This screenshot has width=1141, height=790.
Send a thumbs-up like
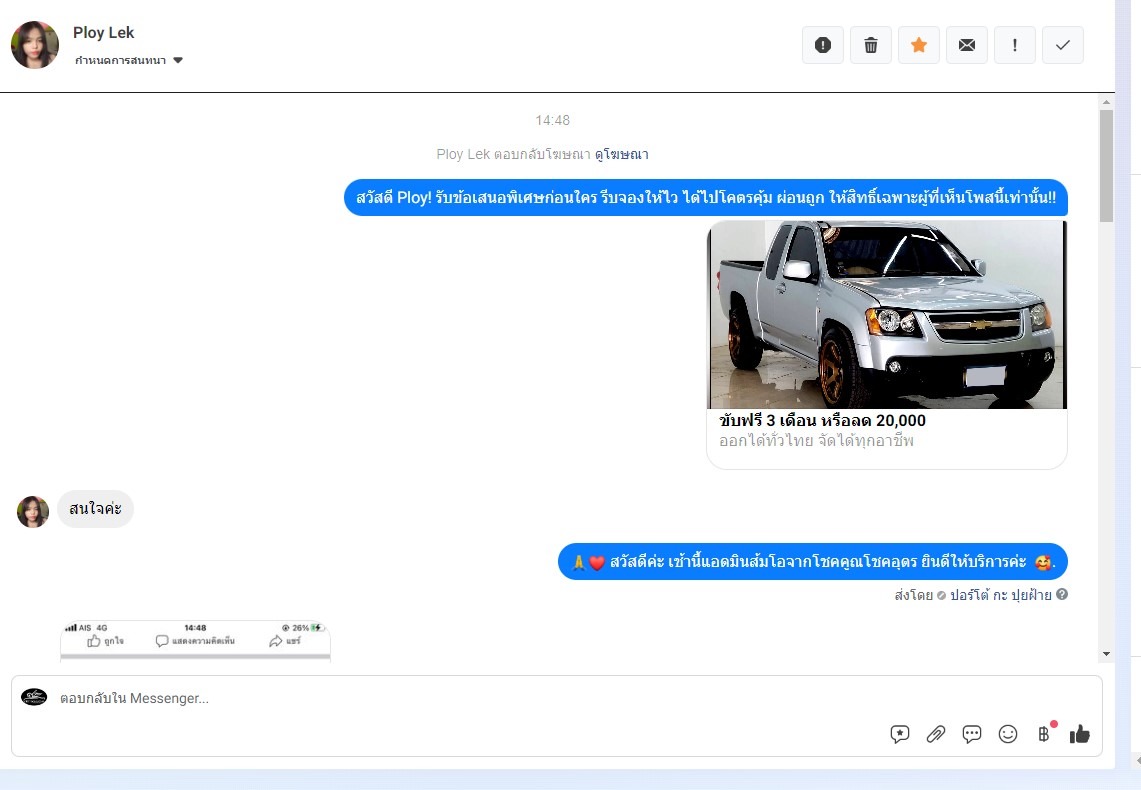(1080, 734)
